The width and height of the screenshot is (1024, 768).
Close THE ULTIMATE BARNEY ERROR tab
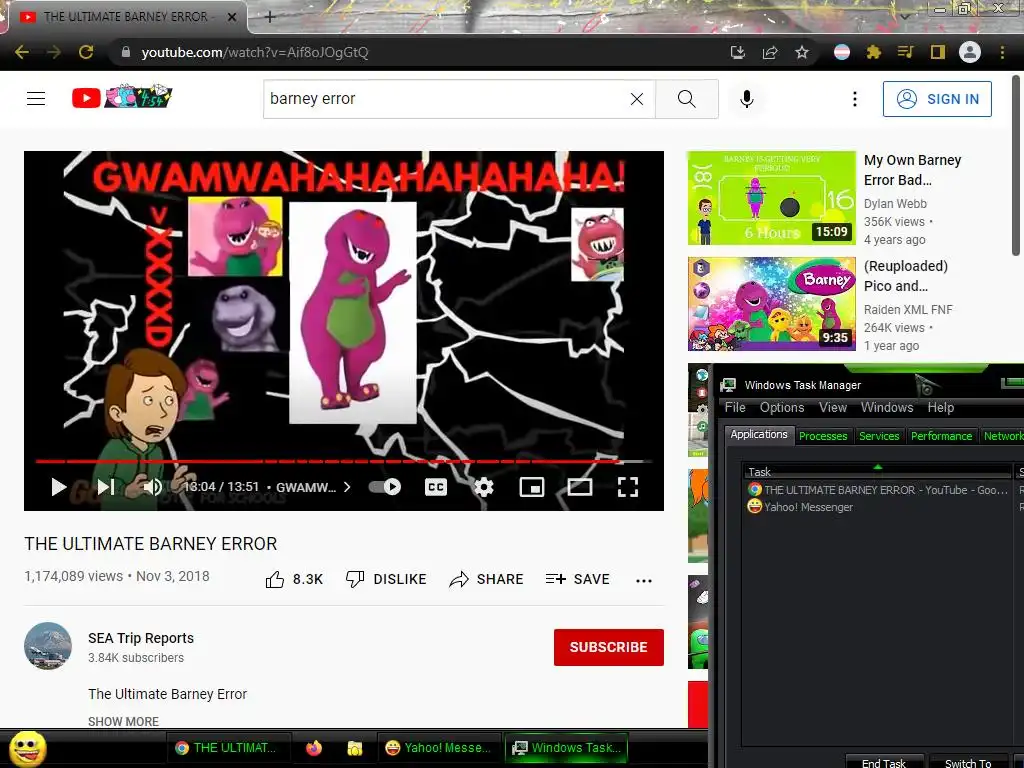click(232, 17)
